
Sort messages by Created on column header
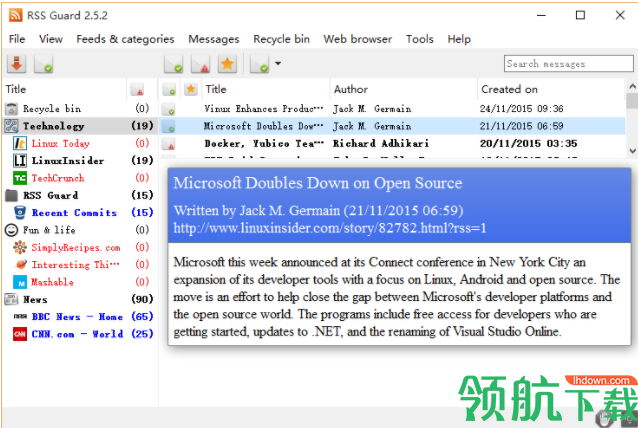coord(551,89)
